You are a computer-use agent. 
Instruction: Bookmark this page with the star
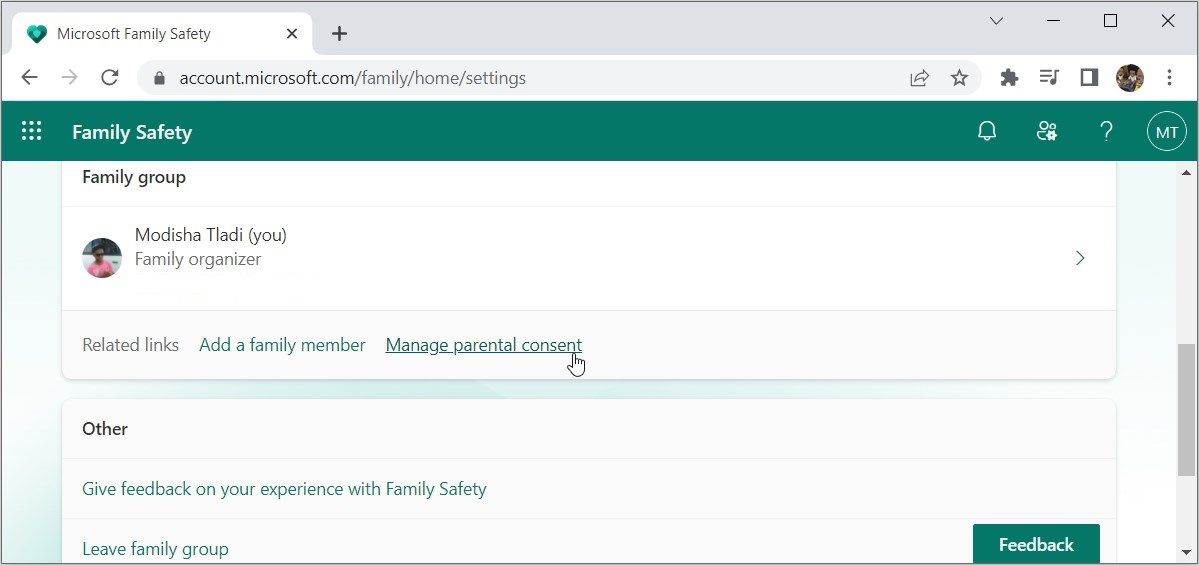pyautogui.click(x=959, y=77)
